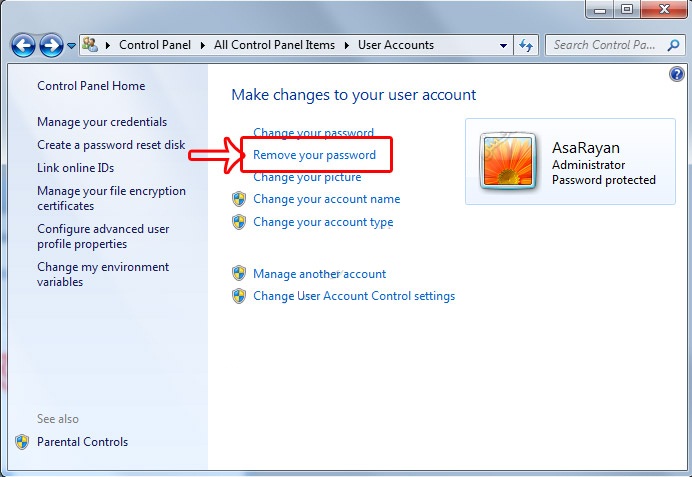
Task: Select All Control Panel Items breadcrumb
Action: pos(277,45)
